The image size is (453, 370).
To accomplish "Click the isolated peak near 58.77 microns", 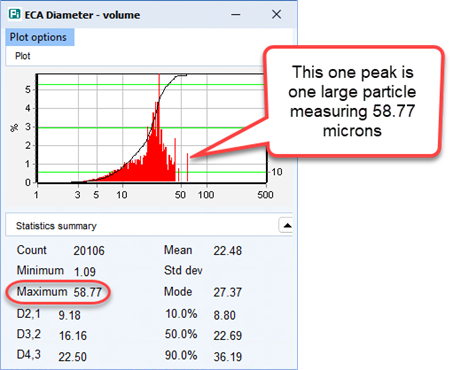I will pyautogui.click(x=188, y=167).
